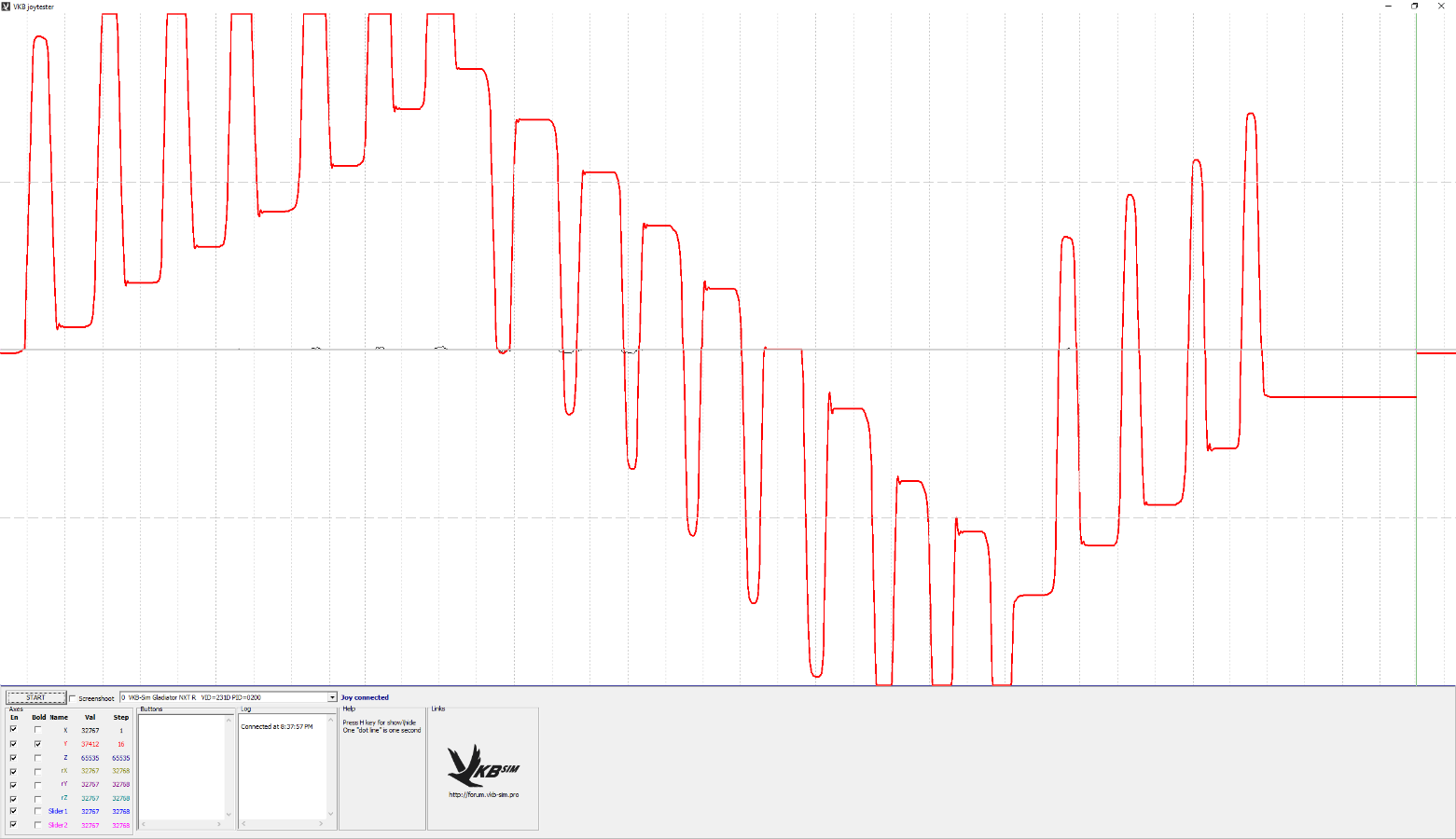1456x839 pixels.
Task: Click inside the Log text area
Action: pyautogui.click(x=282, y=769)
